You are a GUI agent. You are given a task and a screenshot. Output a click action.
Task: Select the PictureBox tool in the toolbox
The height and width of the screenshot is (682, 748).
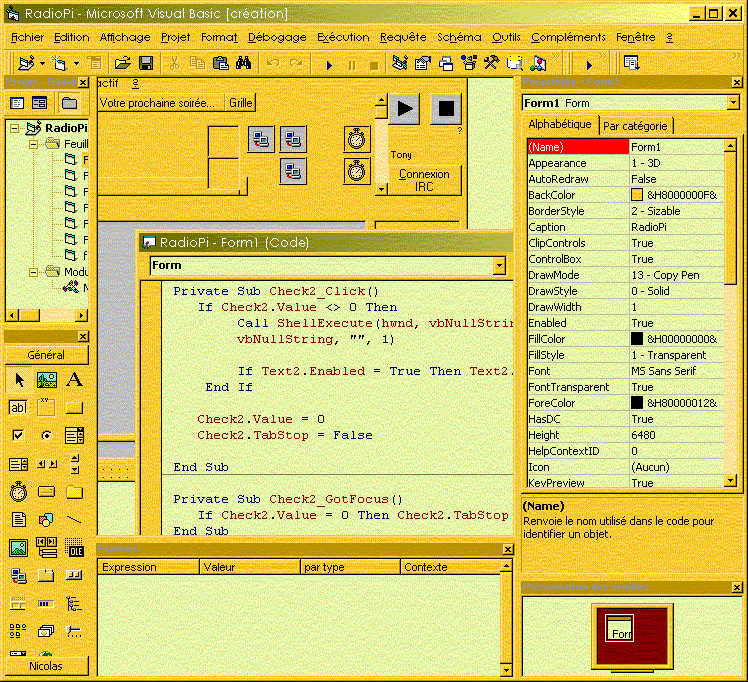tap(46, 380)
